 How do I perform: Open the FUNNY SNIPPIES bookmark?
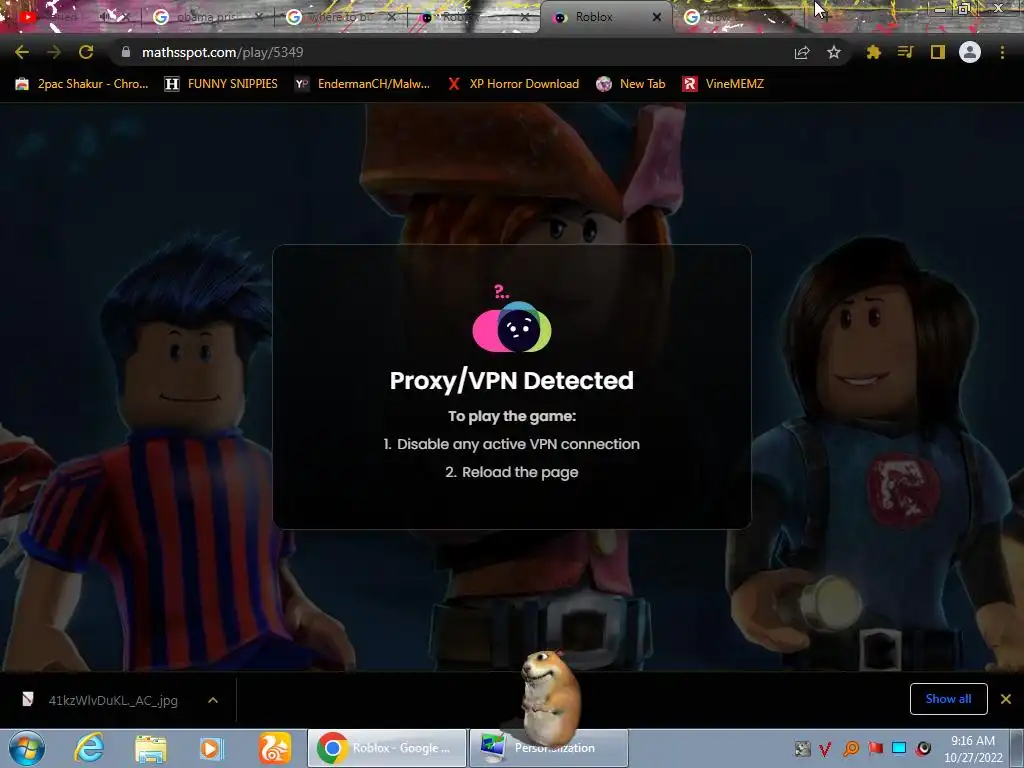tap(221, 84)
